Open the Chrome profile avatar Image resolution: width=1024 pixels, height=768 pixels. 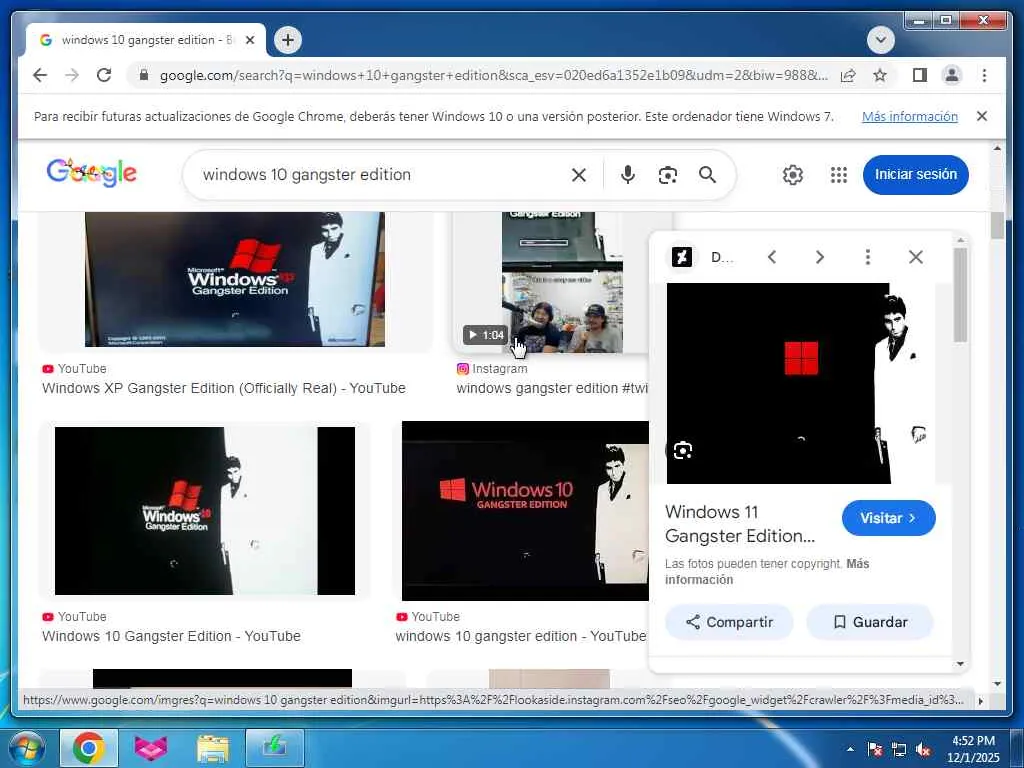(x=952, y=75)
